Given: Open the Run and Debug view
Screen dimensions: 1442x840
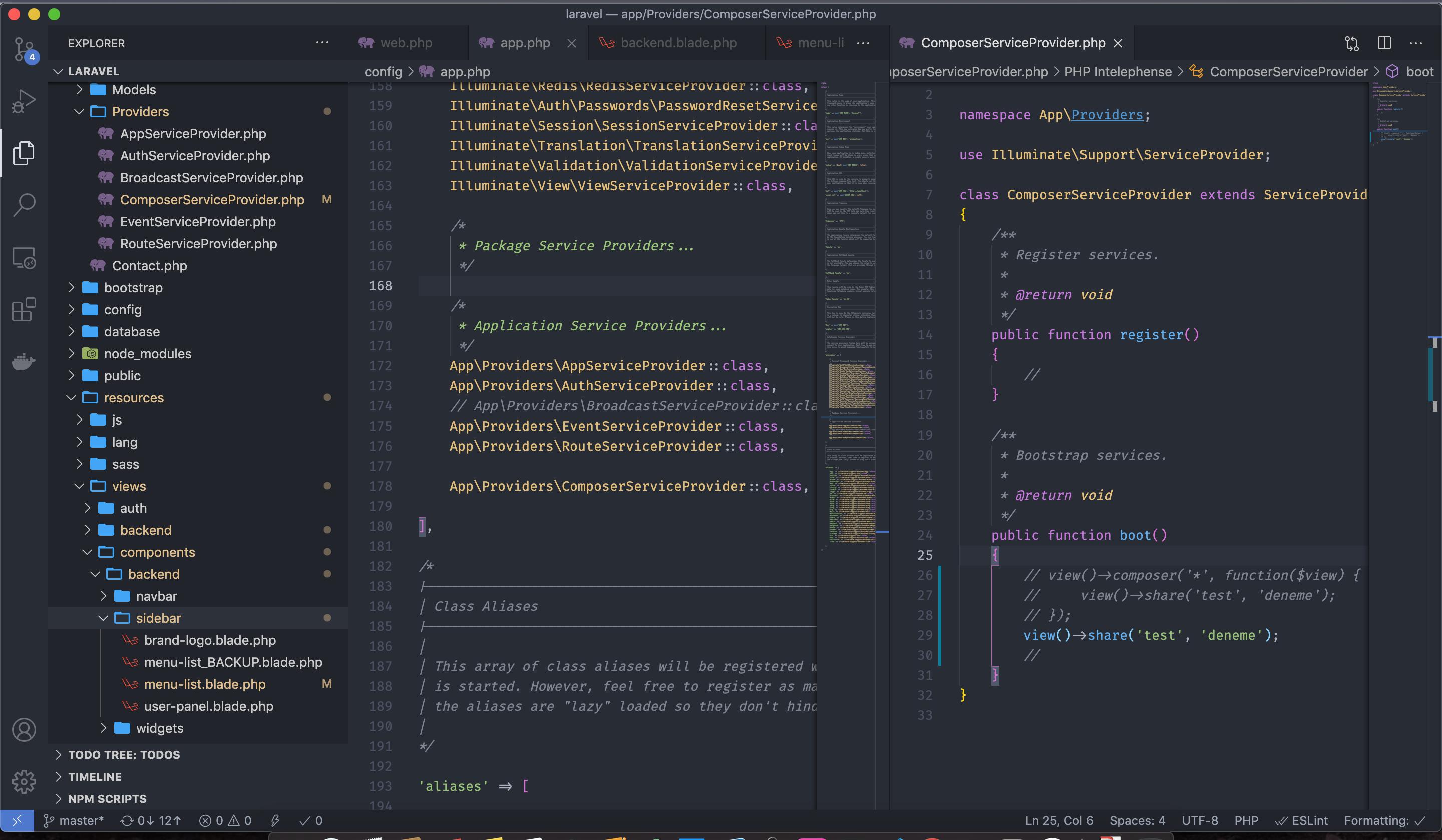Looking at the screenshot, I should coord(24,101).
